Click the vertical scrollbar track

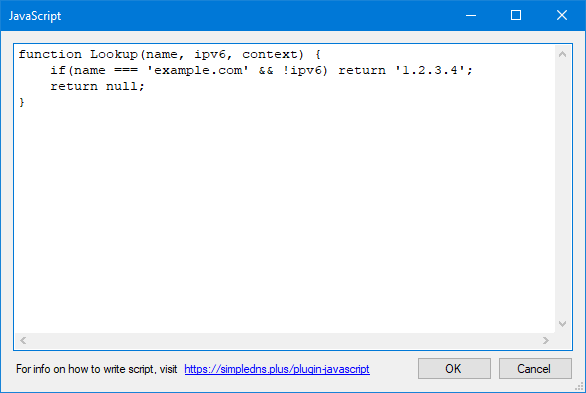562,189
